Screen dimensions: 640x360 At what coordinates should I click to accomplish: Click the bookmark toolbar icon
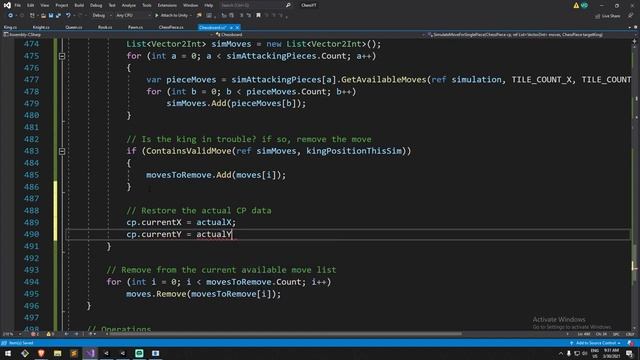258,16
